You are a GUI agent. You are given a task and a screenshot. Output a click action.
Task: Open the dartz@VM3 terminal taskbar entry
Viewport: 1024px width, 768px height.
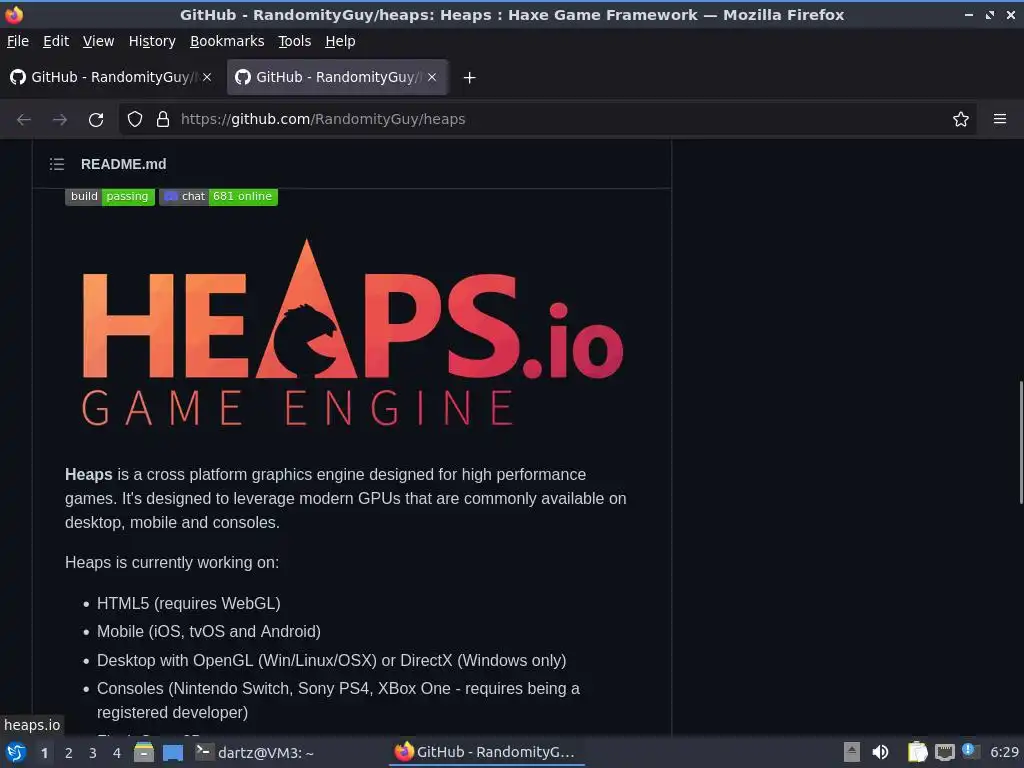[x=255, y=752]
